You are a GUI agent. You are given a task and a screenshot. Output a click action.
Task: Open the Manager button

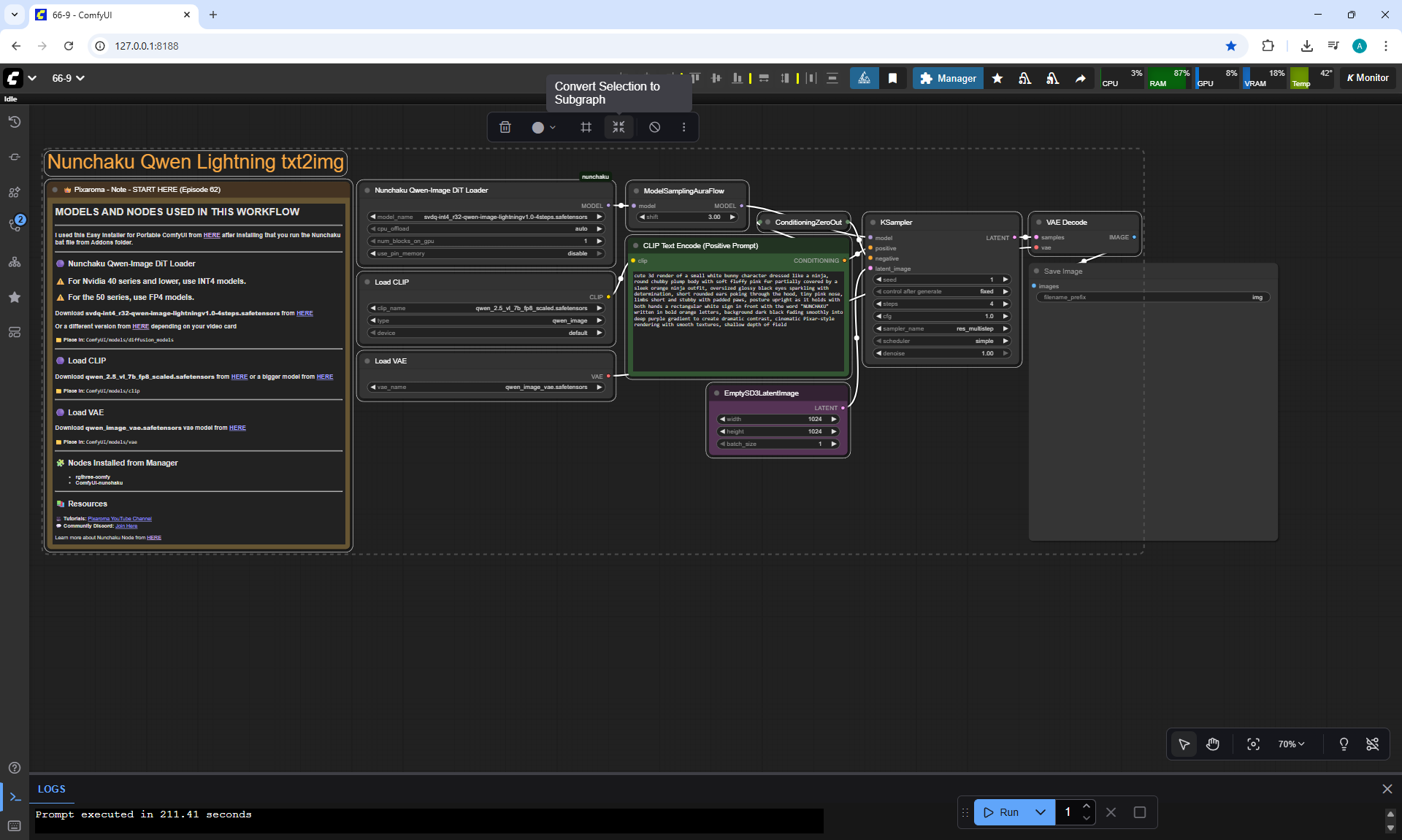pyautogui.click(x=948, y=78)
